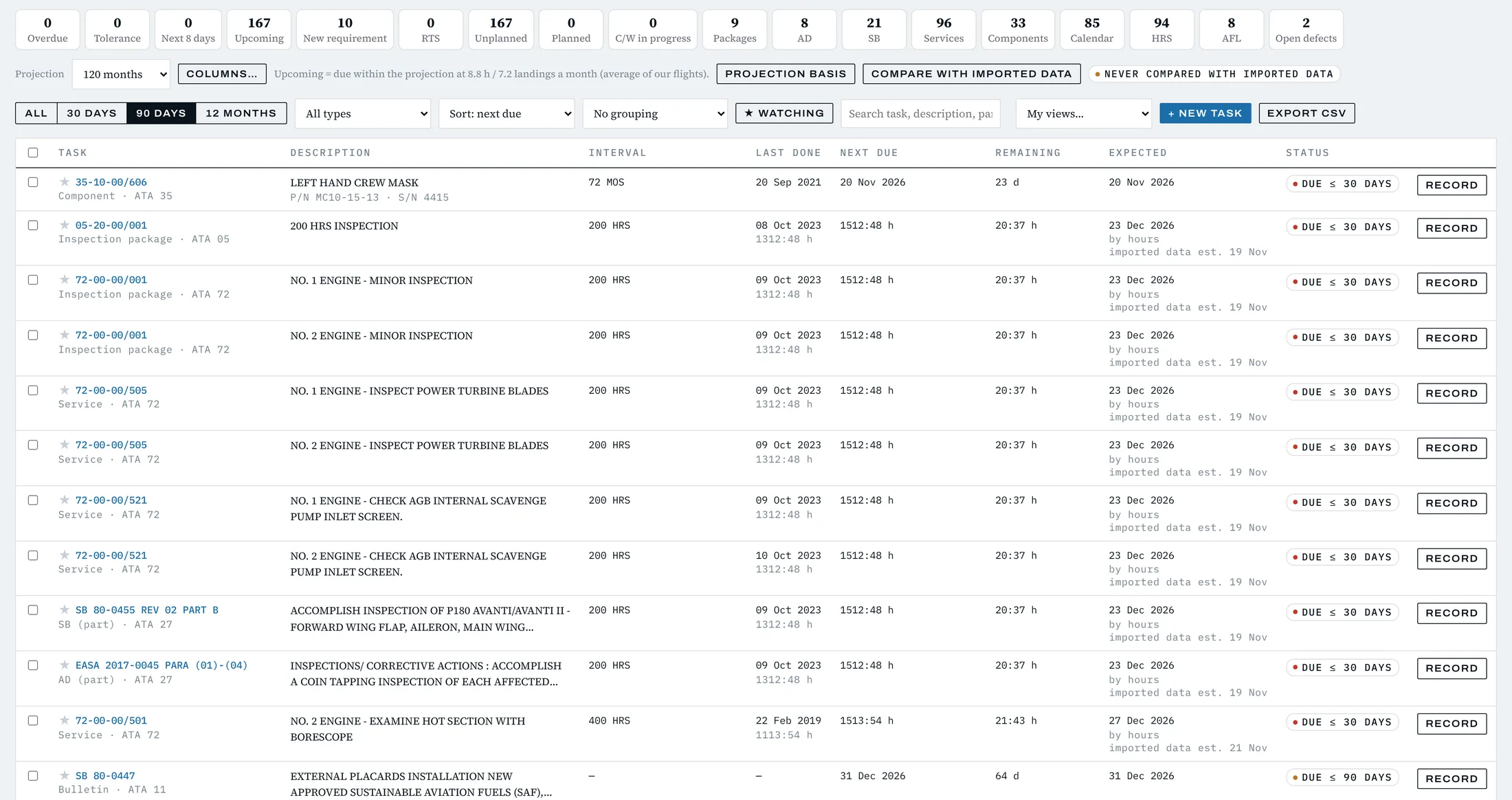Star the 35-10-00/606 task to watch

65,182
